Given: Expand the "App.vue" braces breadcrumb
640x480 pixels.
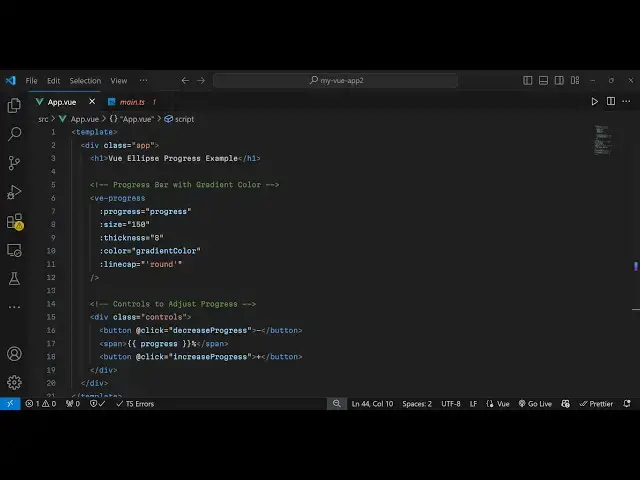Looking at the screenshot, I should click(x=132, y=119).
